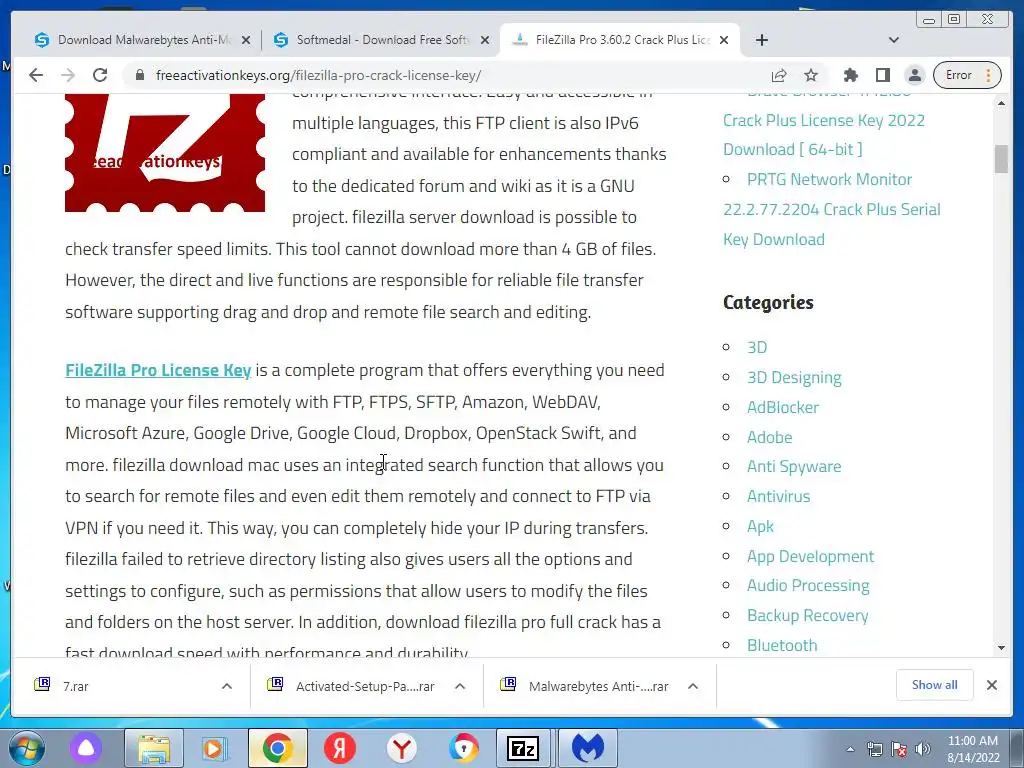The width and height of the screenshot is (1024, 768).
Task: Open PRTG Network Monitor crack link
Action: [x=831, y=209]
